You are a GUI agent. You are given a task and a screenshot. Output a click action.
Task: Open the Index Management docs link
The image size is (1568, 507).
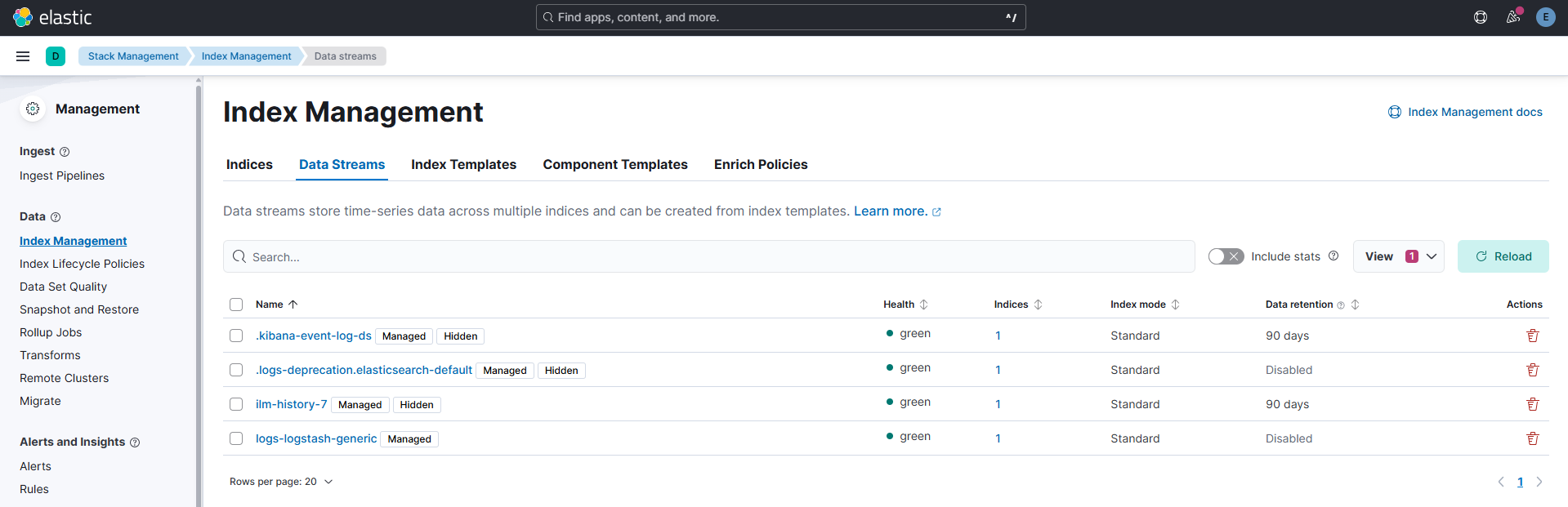click(x=1466, y=112)
